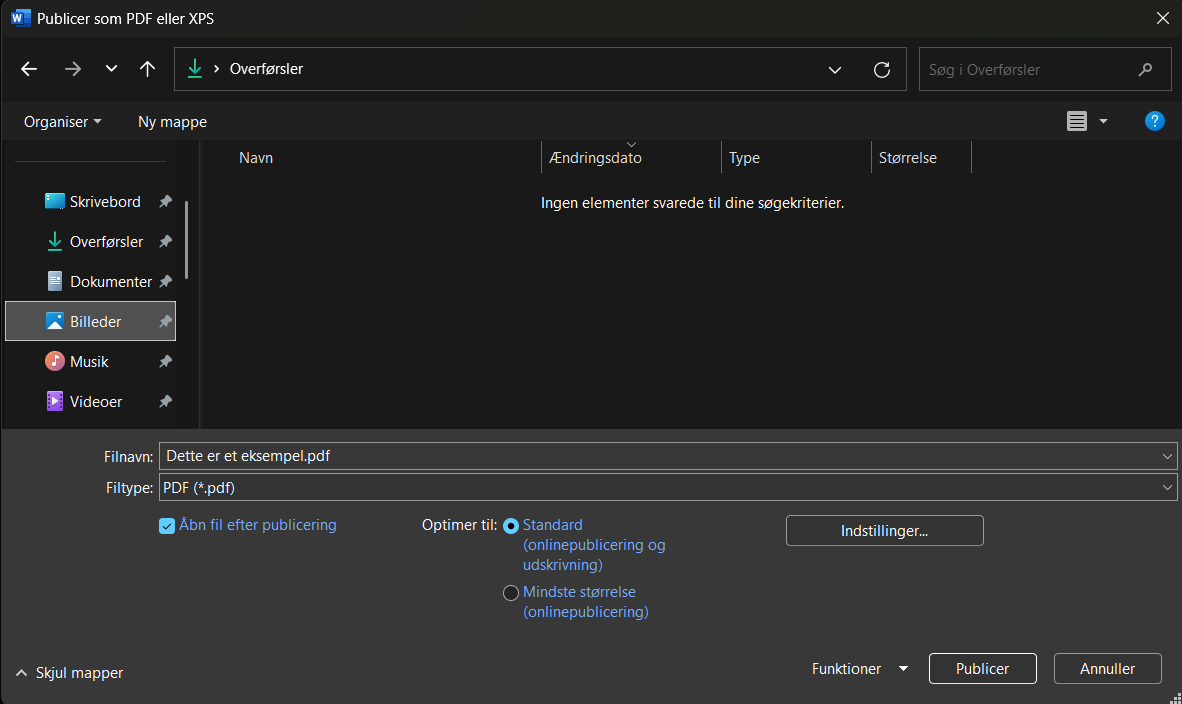This screenshot has height=704, width=1182.
Task: Open recent locations chevron beside forward arrow
Action: (x=111, y=69)
